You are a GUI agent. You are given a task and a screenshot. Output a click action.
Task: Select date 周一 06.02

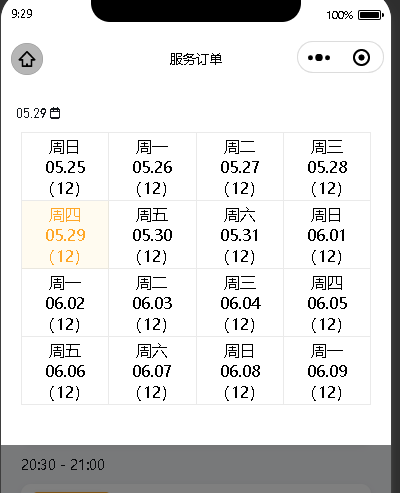[x=65, y=302]
